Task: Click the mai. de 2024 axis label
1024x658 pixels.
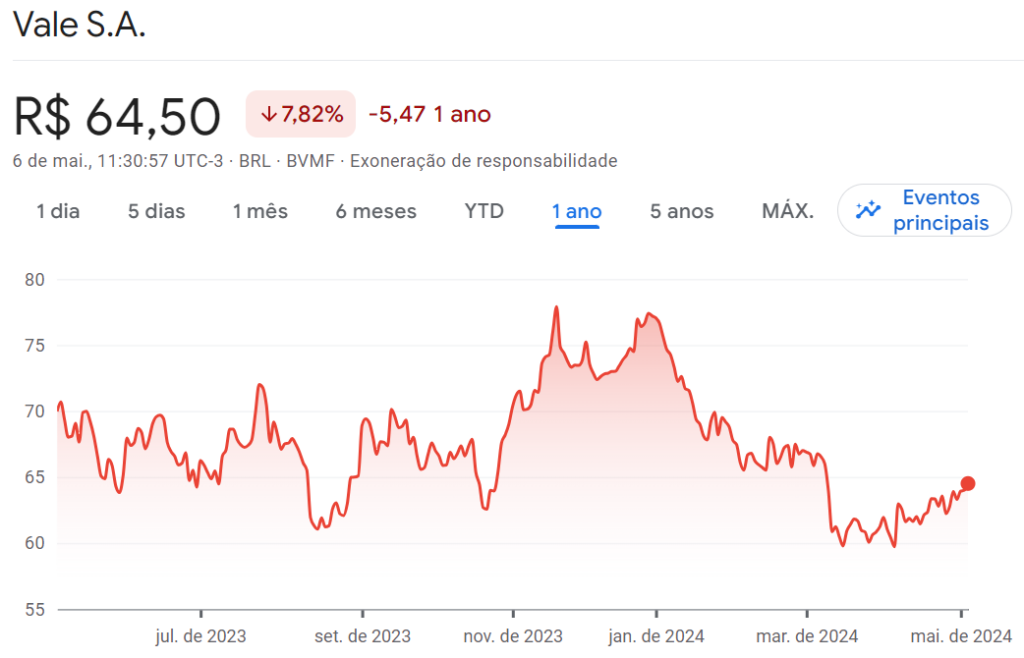Action: 961,636
